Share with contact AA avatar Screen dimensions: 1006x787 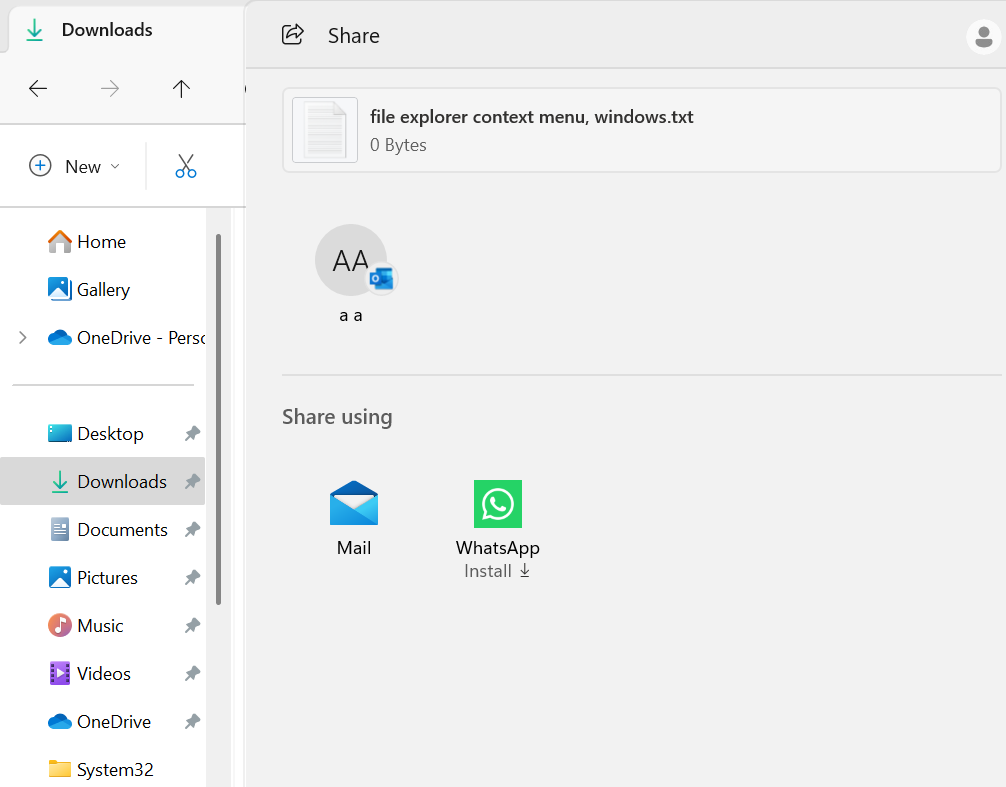point(351,260)
